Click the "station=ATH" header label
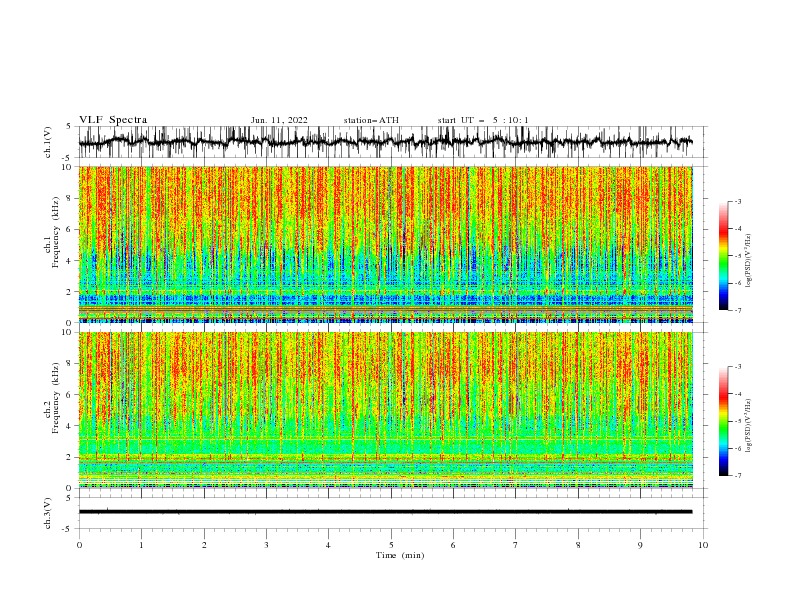The image size is (792, 612). click(x=371, y=120)
